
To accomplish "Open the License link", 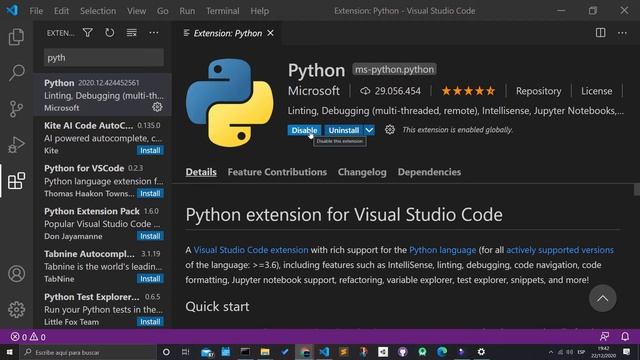I will [x=596, y=91].
